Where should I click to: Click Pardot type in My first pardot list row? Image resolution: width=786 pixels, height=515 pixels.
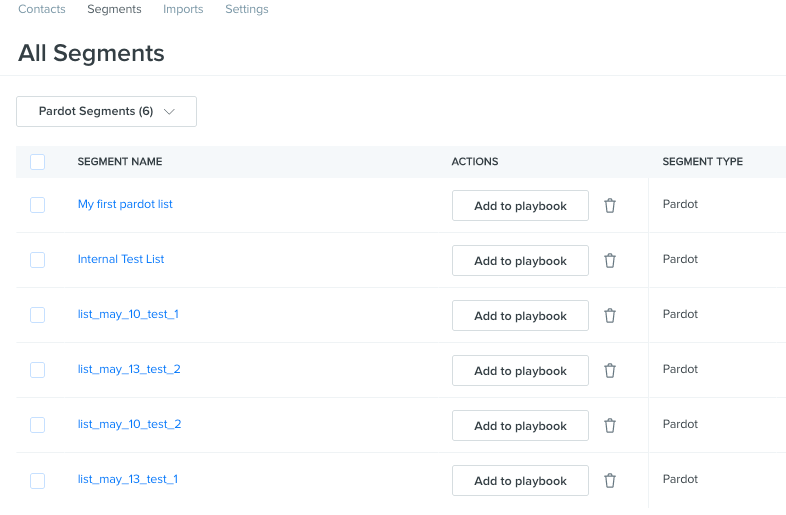pyautogui.click(x=680, y=204)
